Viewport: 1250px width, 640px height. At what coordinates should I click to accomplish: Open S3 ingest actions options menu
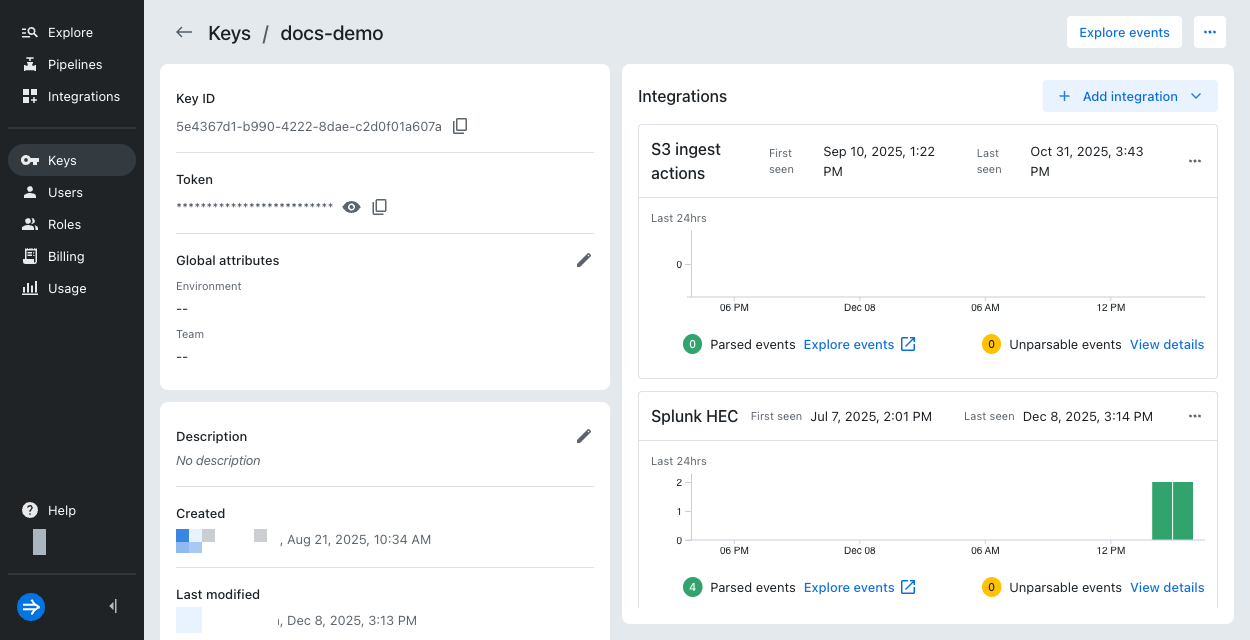click(x=1194, y=161)
